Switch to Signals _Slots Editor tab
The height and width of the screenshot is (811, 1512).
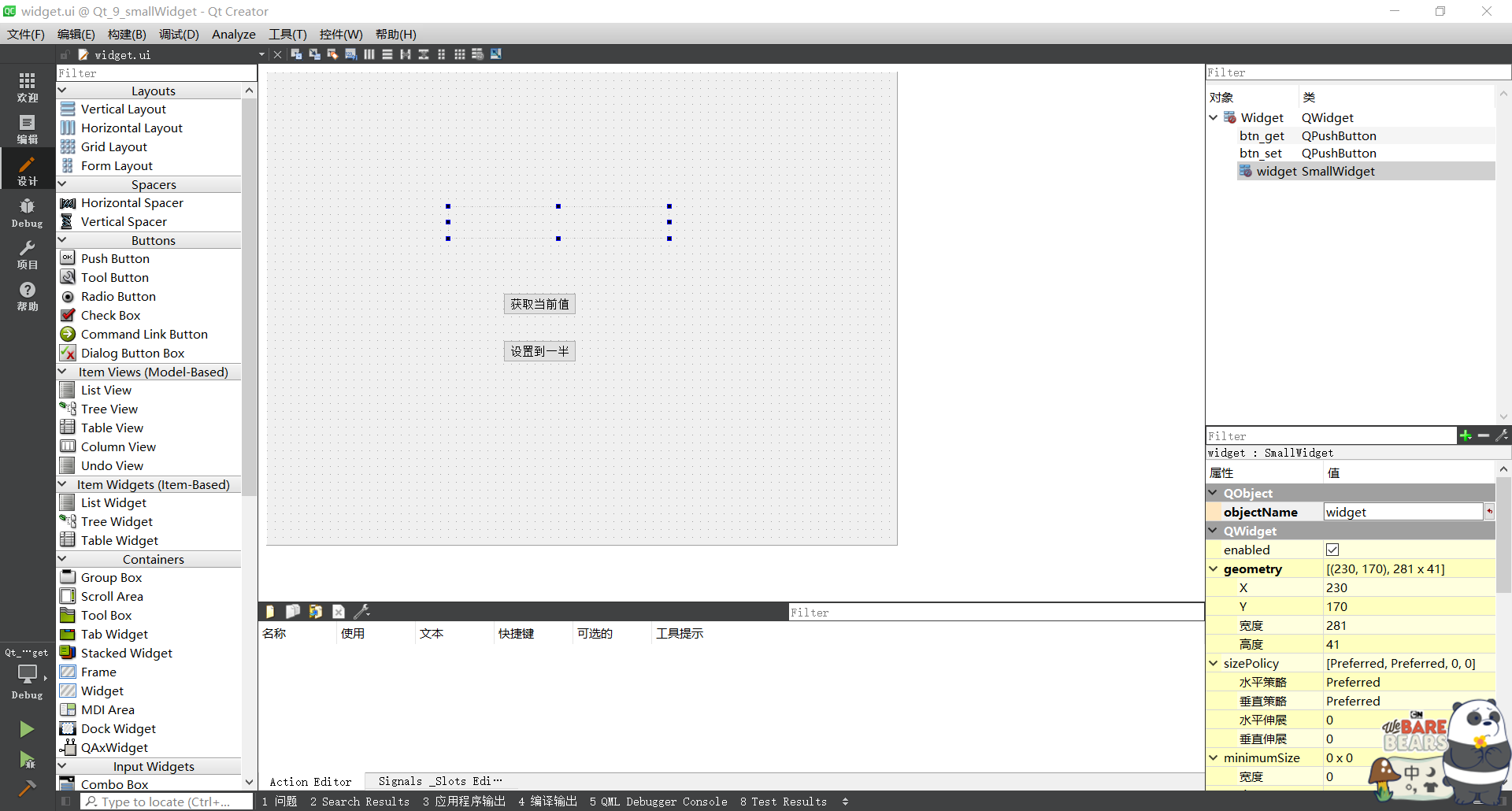439,781
